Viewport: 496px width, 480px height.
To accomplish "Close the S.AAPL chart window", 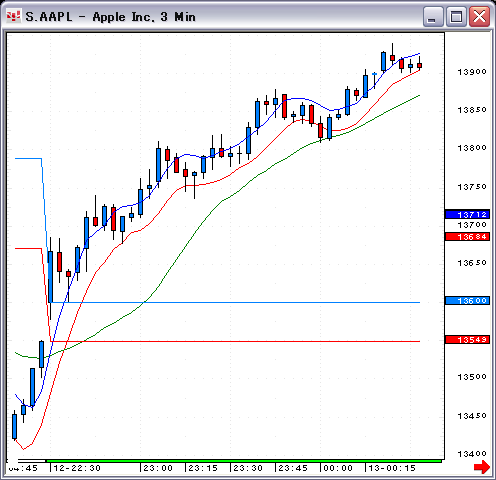I will point(479,16).
